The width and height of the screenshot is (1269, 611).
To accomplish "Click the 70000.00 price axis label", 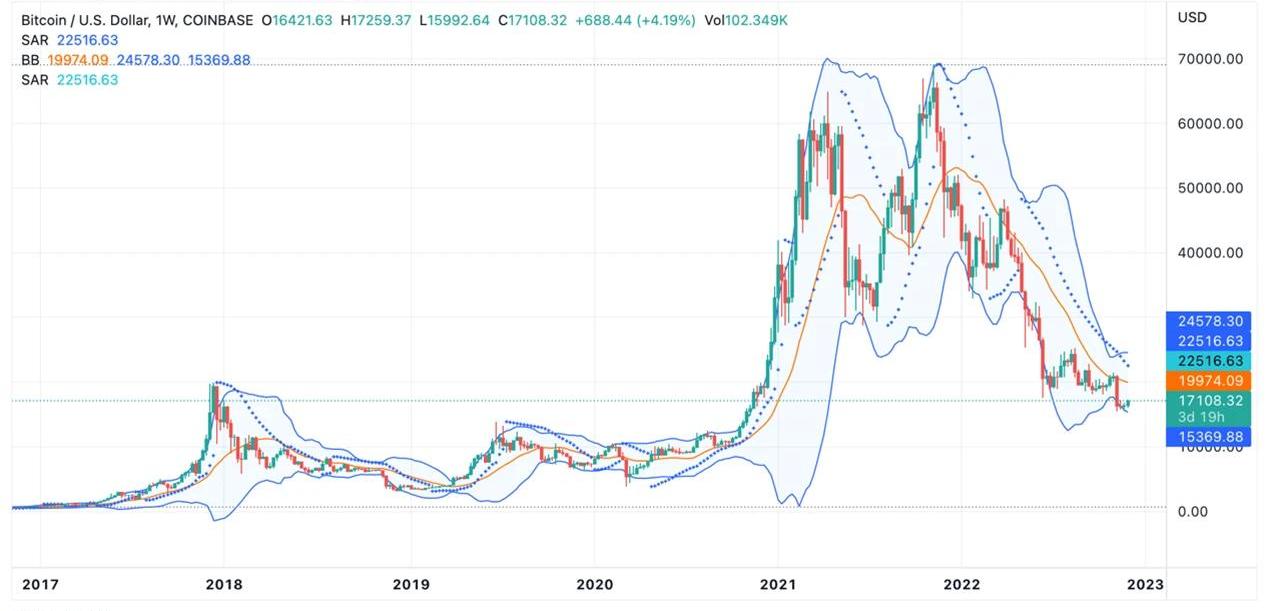I will (x=1210, y=59).
